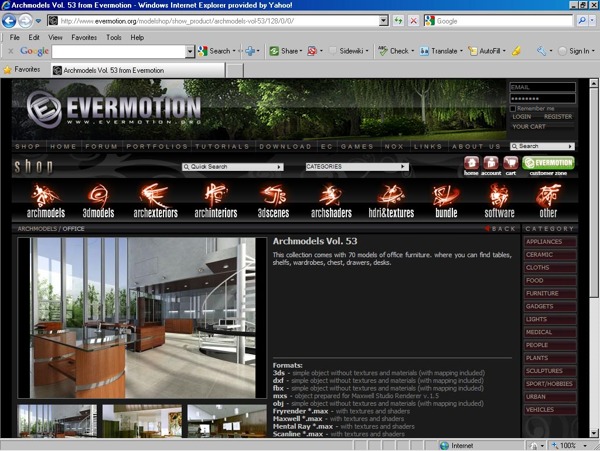Click the BACK link above the category list
Viewport: 600px width, 451px height.
pyautogui.click(x=500, y=229)
